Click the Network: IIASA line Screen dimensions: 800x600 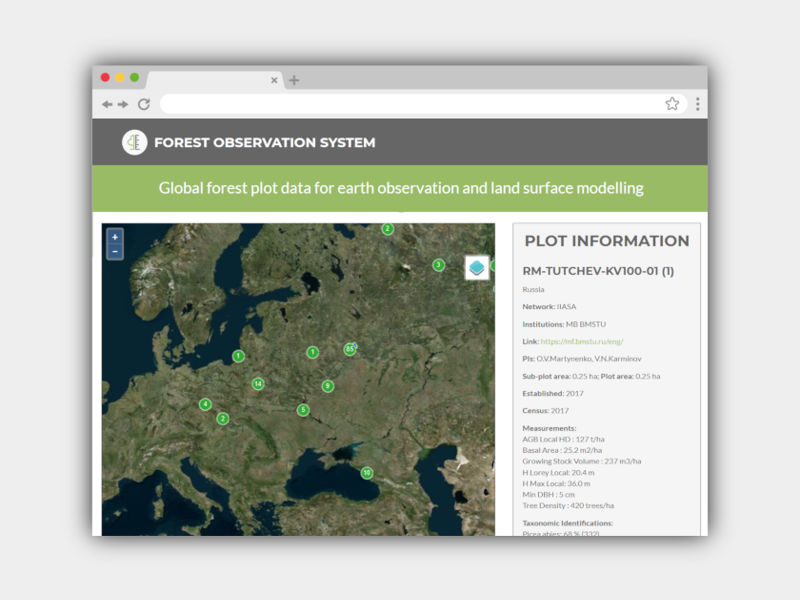coord(549,307)
